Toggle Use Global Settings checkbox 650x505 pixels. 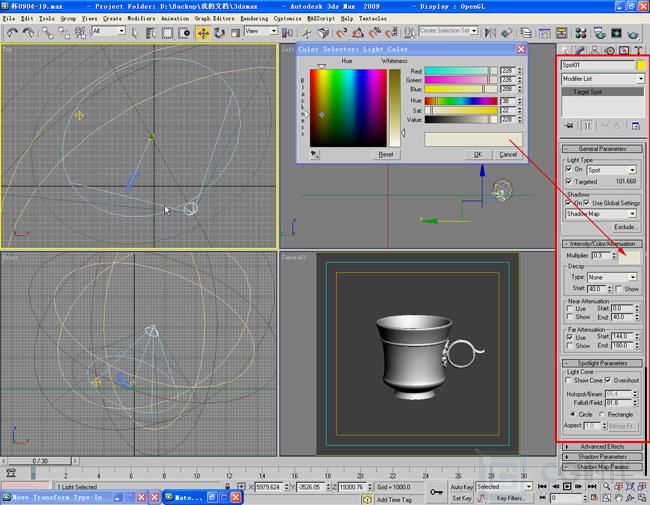point(587,203)
